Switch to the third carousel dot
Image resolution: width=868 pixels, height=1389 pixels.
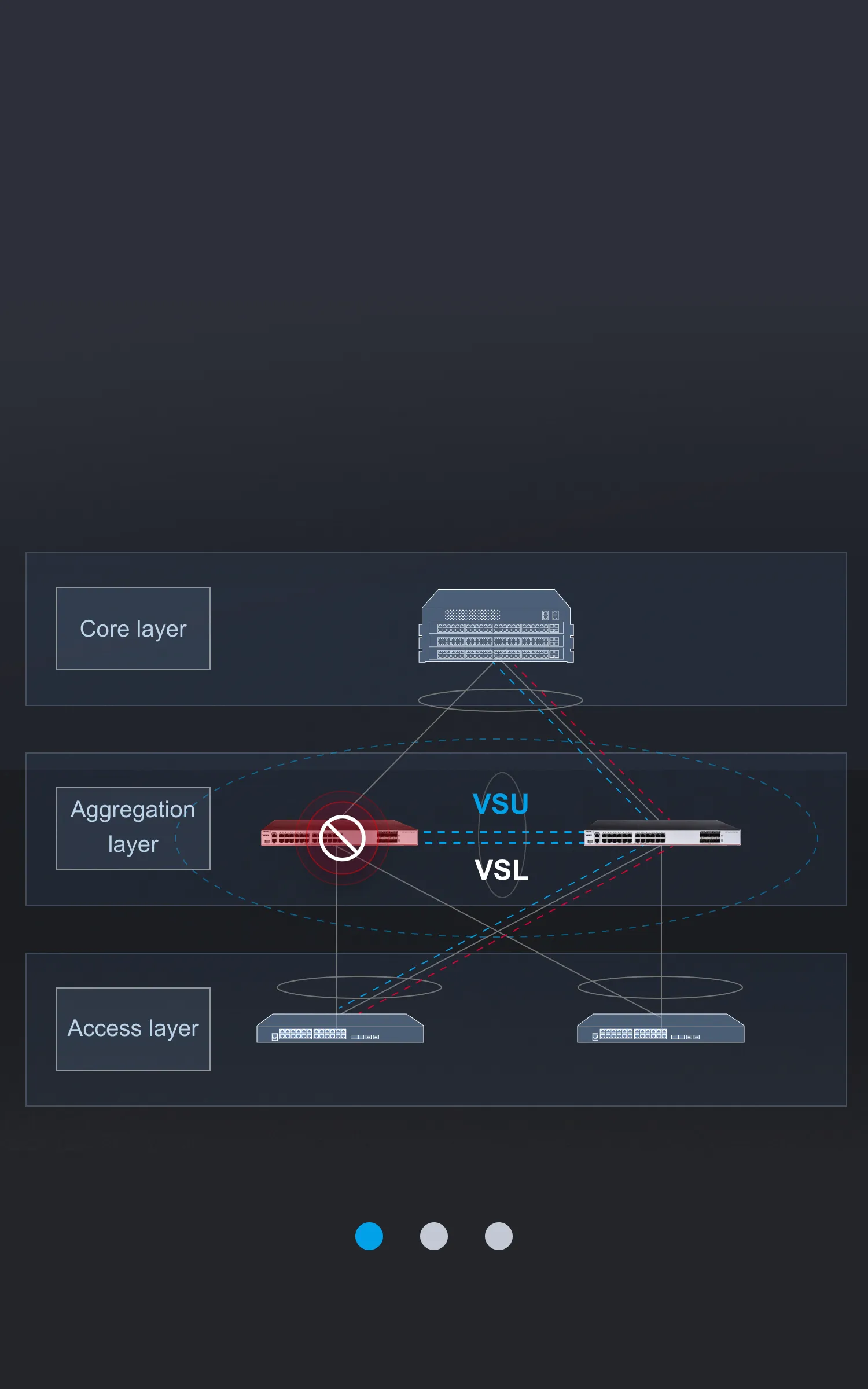pos(499,1236)
